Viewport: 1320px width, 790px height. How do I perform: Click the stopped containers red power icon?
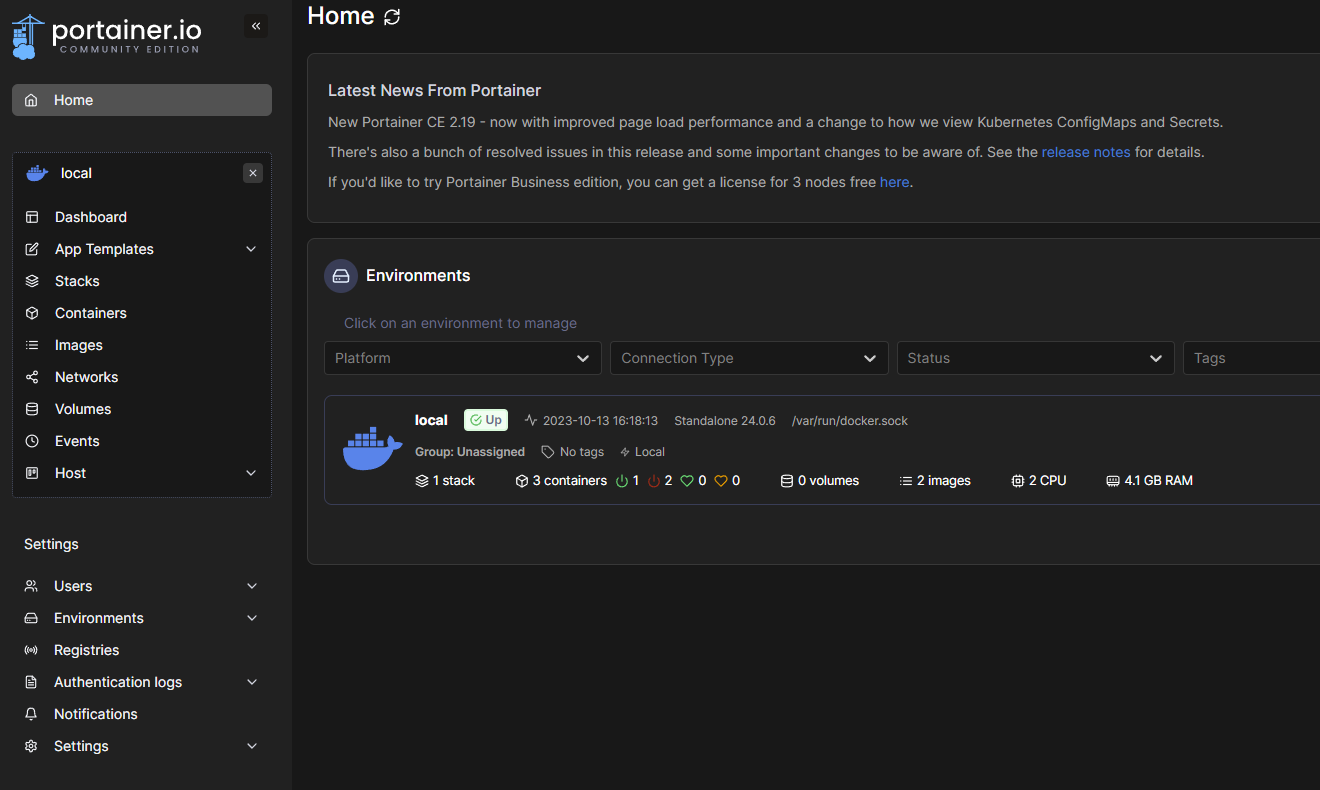(654, 481)
